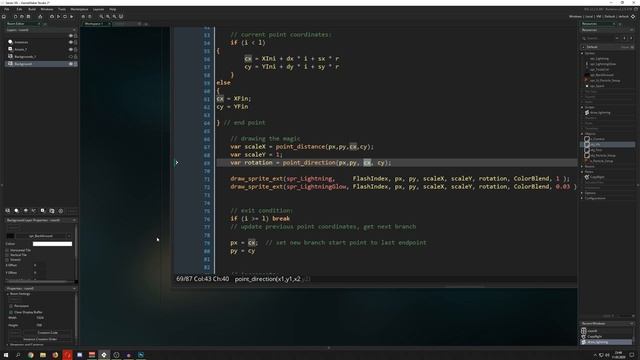The image size is (640, 360).
Task: Collapse the Default resource view header
Action: (583, 47)
